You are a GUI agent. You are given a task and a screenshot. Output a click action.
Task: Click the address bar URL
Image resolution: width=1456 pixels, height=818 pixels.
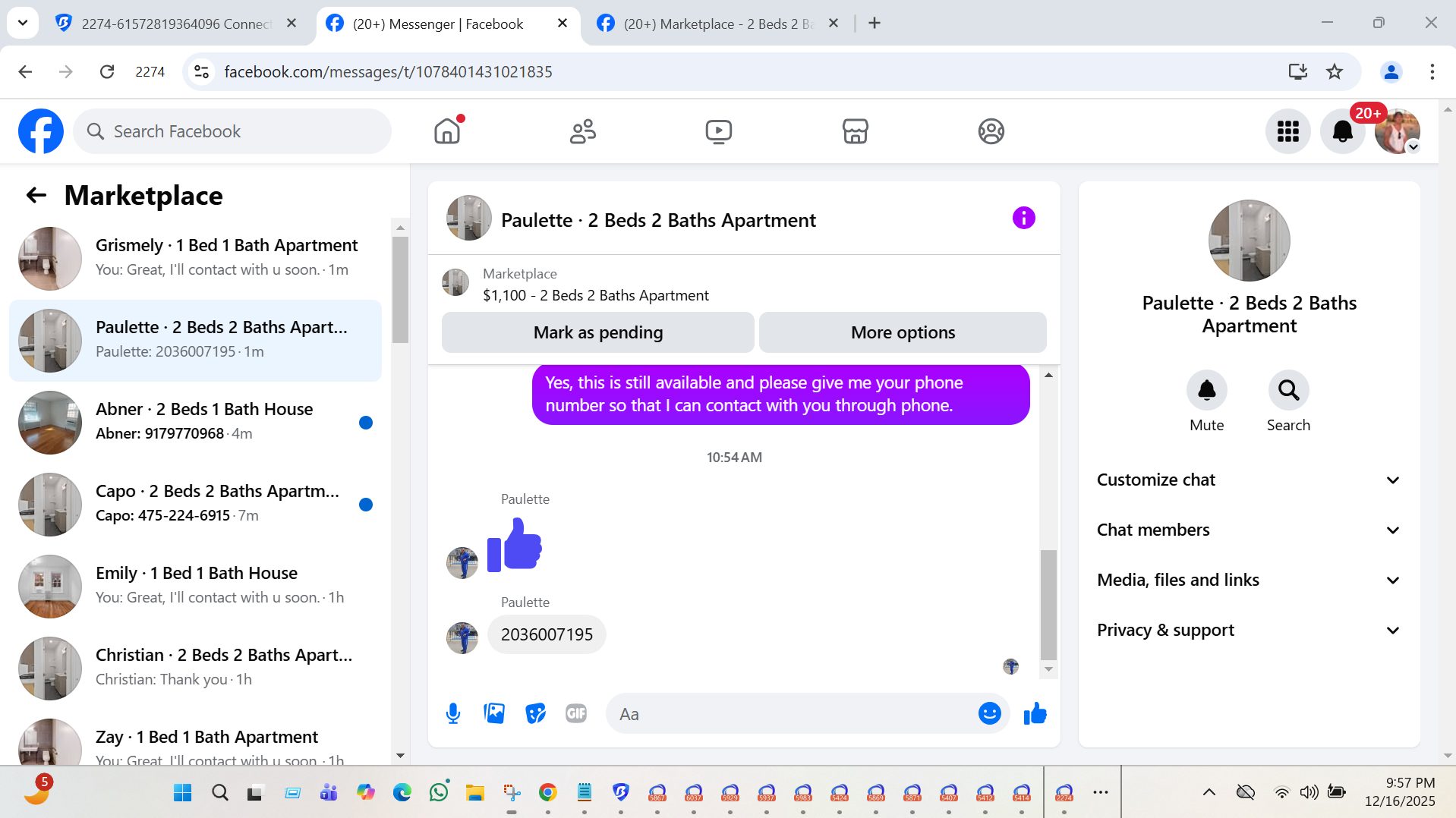point(388,71)
